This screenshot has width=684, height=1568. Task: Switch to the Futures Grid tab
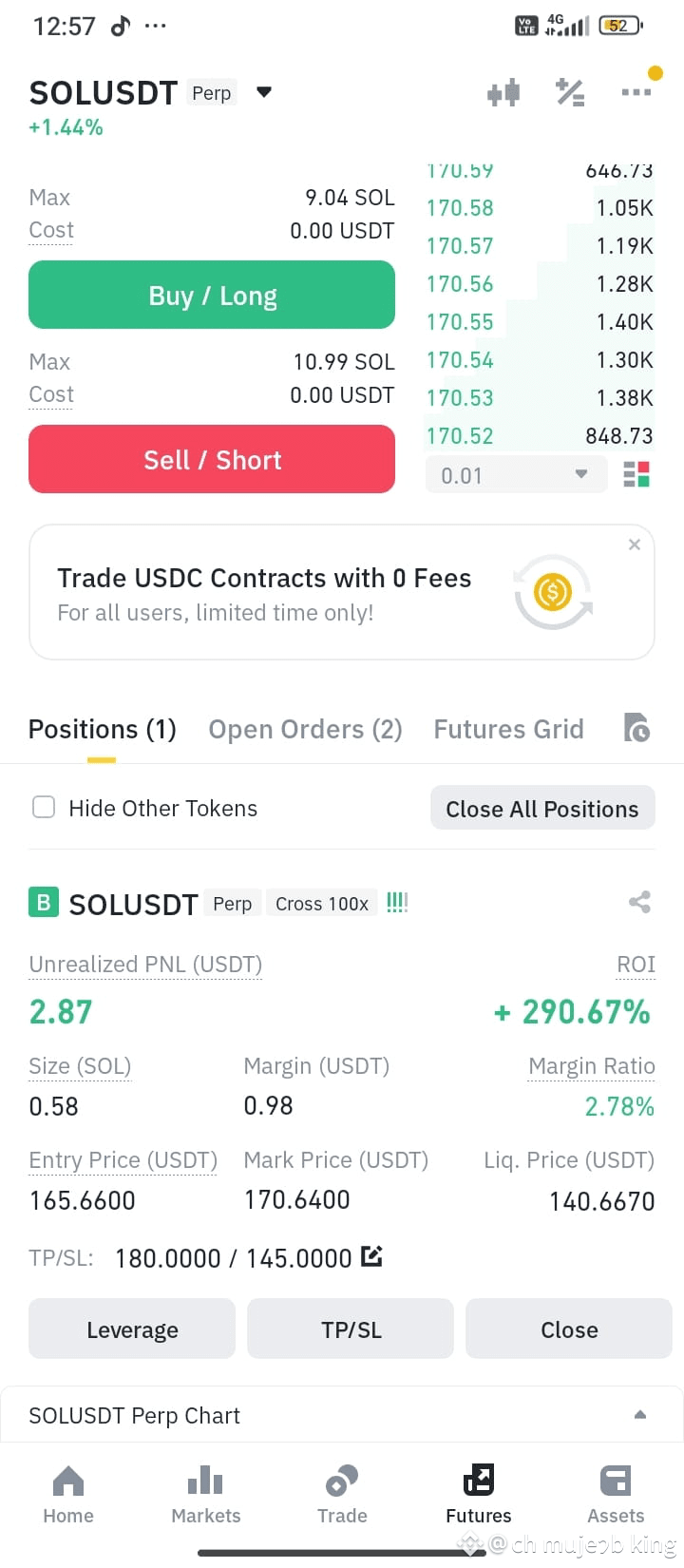pyautogui.click(x=508, y=729)
